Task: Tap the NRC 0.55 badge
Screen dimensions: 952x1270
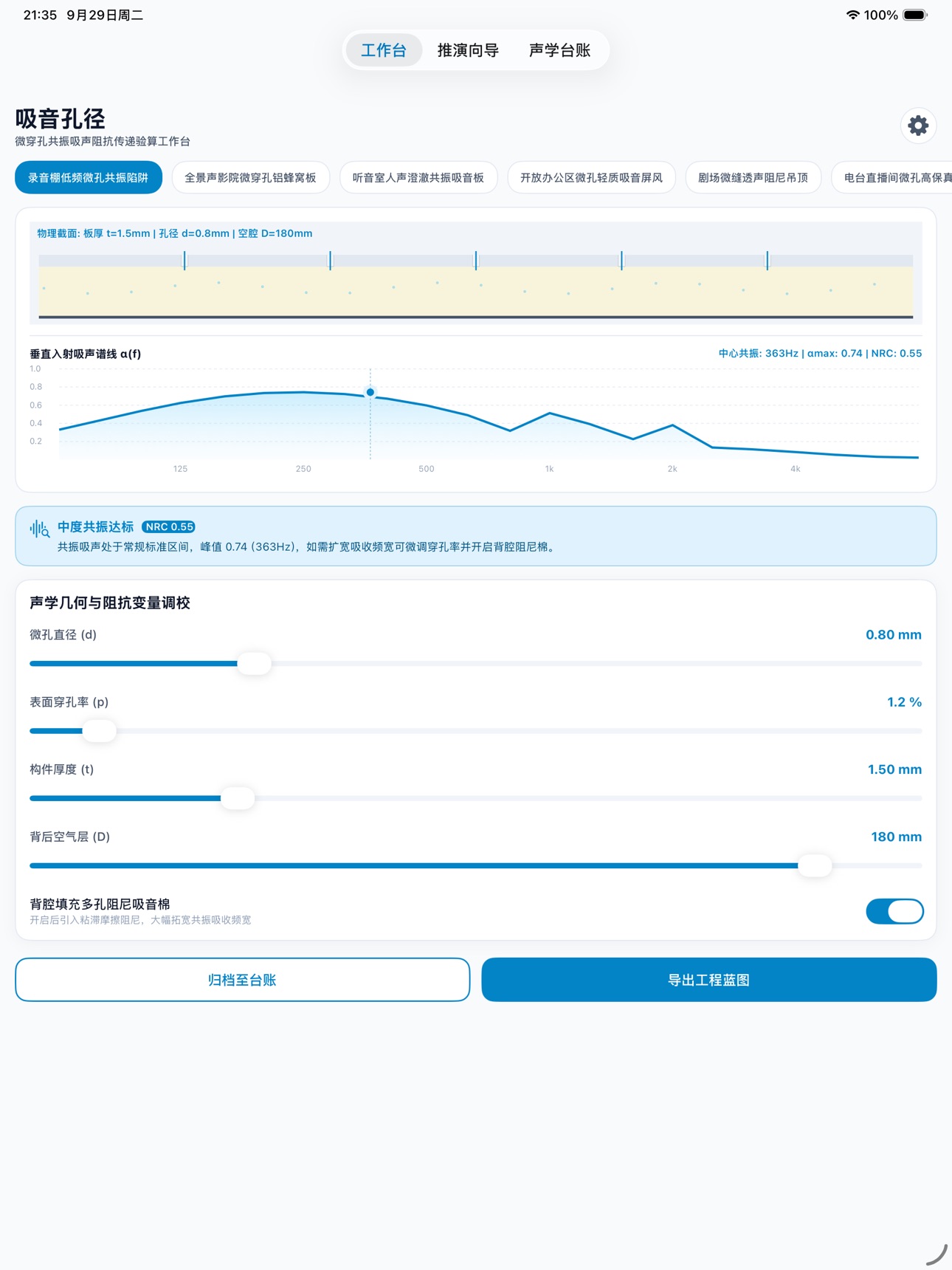Action: [168, 526]
